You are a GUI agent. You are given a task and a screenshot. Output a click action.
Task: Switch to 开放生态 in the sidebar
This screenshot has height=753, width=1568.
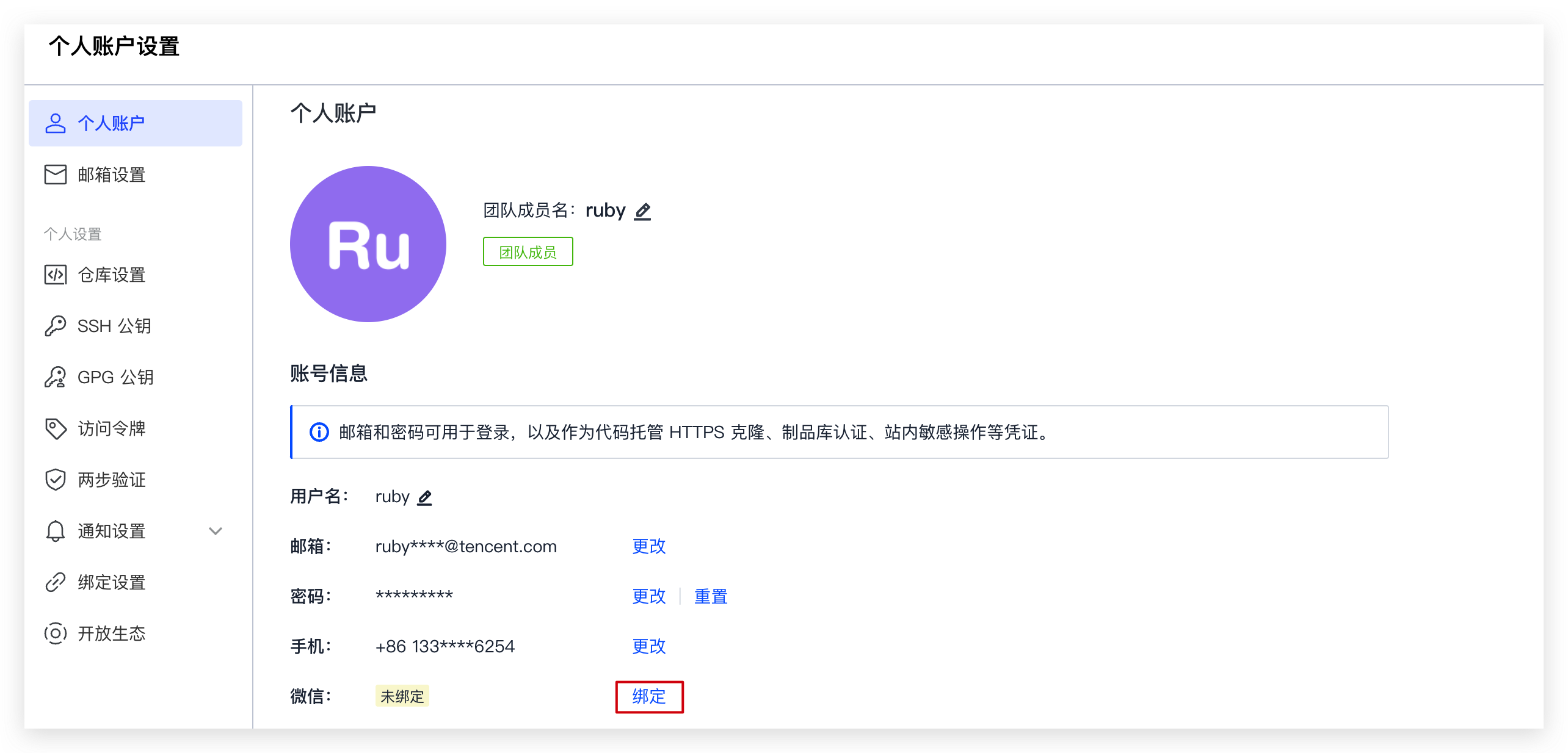(x=111, y=633)
